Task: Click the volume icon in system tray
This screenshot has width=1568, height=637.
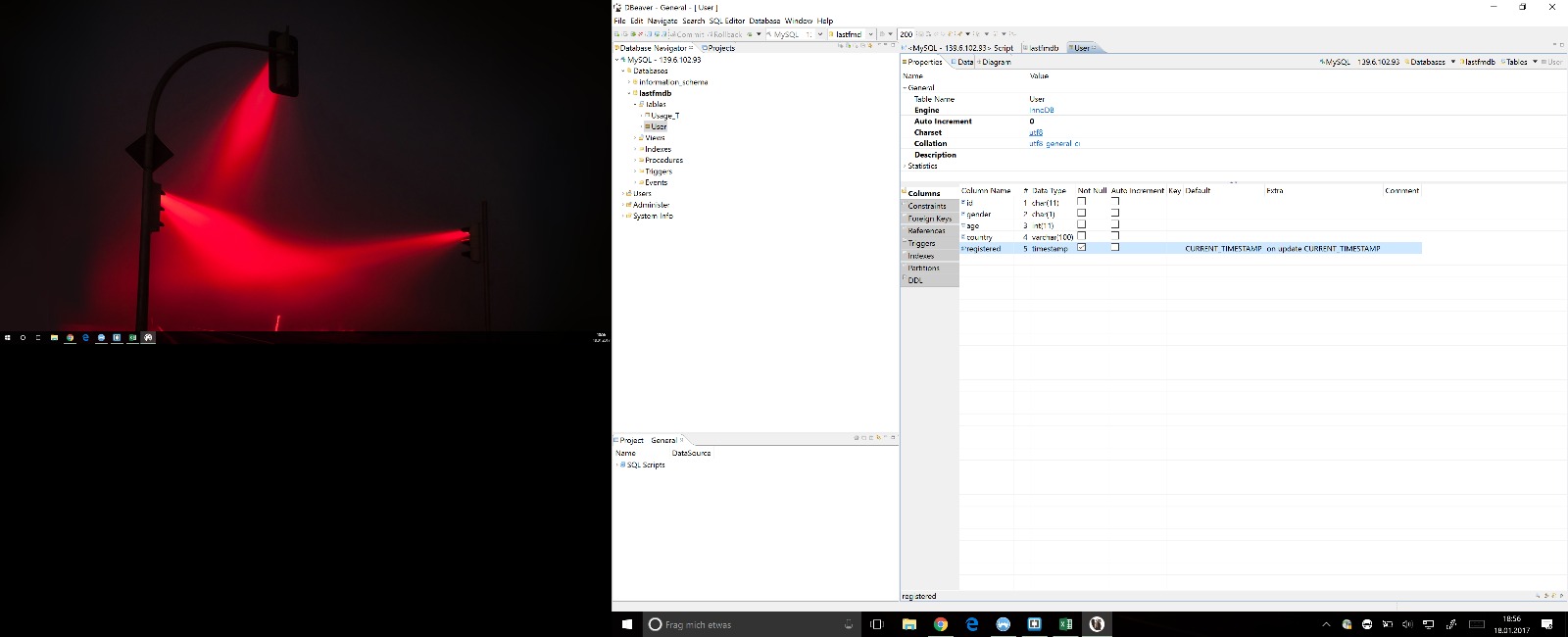Action: [1407, 624]
